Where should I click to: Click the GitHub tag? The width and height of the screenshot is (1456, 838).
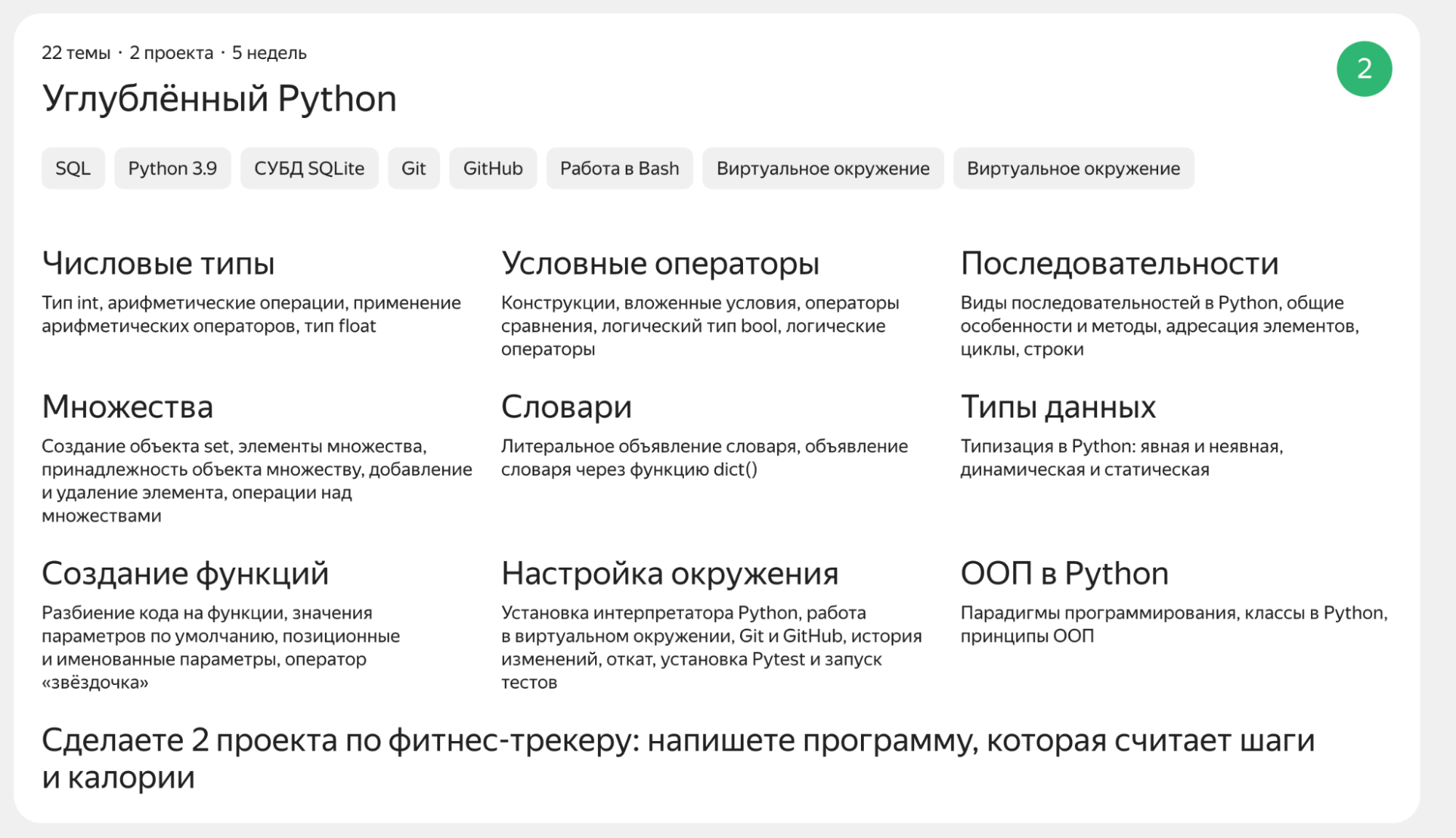pyautogui.click(x=492, y=168)
